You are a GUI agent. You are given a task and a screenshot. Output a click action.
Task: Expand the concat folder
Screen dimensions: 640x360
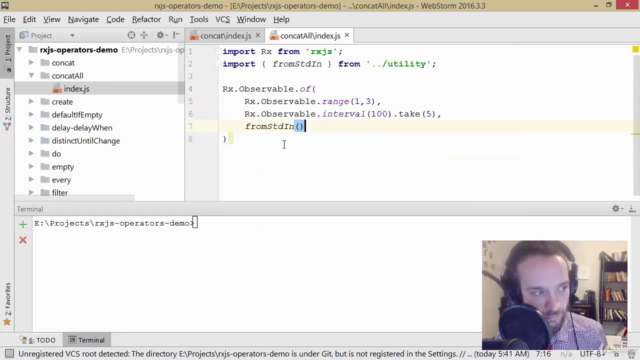point(31,62)
